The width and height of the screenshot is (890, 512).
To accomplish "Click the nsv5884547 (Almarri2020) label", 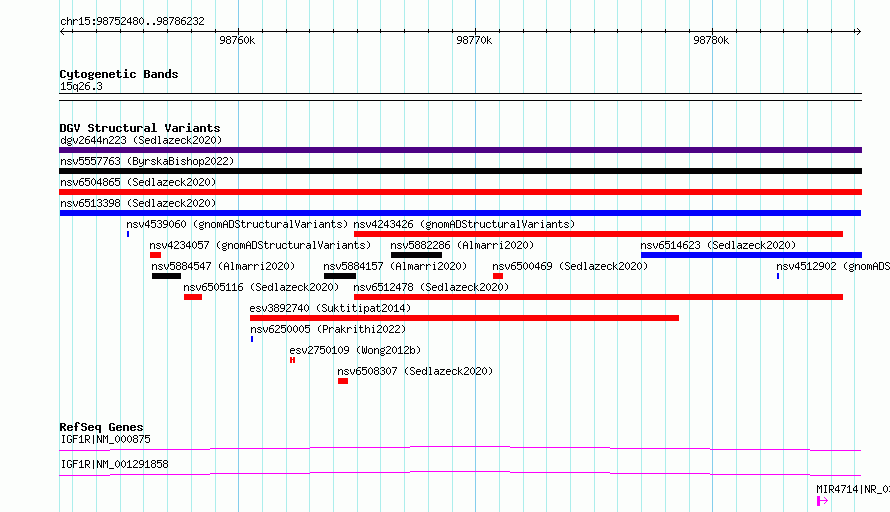I will click(223, 266).
